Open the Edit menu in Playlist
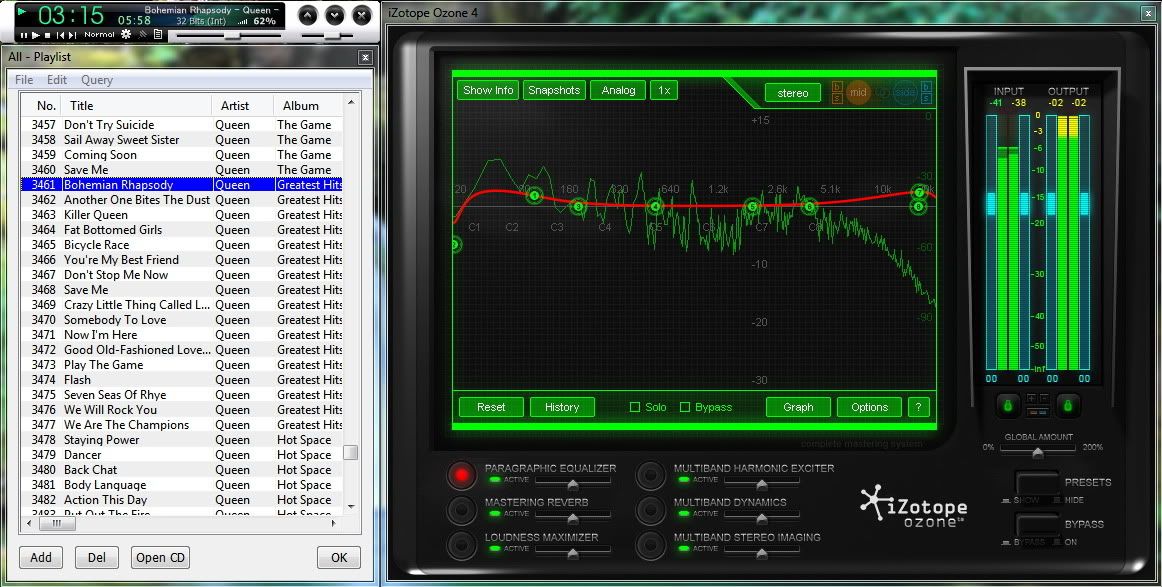1162x587 pixels. [x=57, y=80]
